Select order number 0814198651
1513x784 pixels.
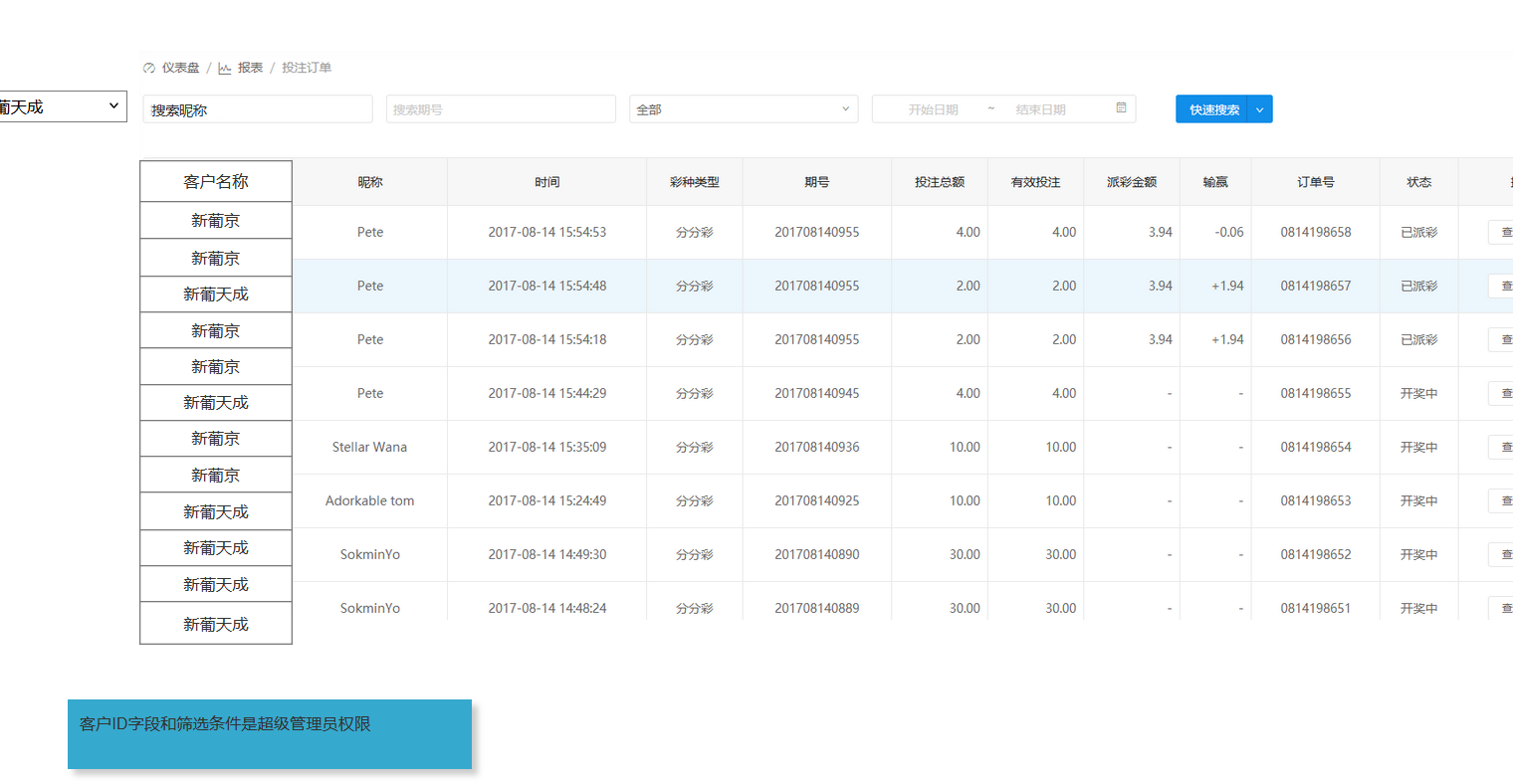(x=1316, y=608)
